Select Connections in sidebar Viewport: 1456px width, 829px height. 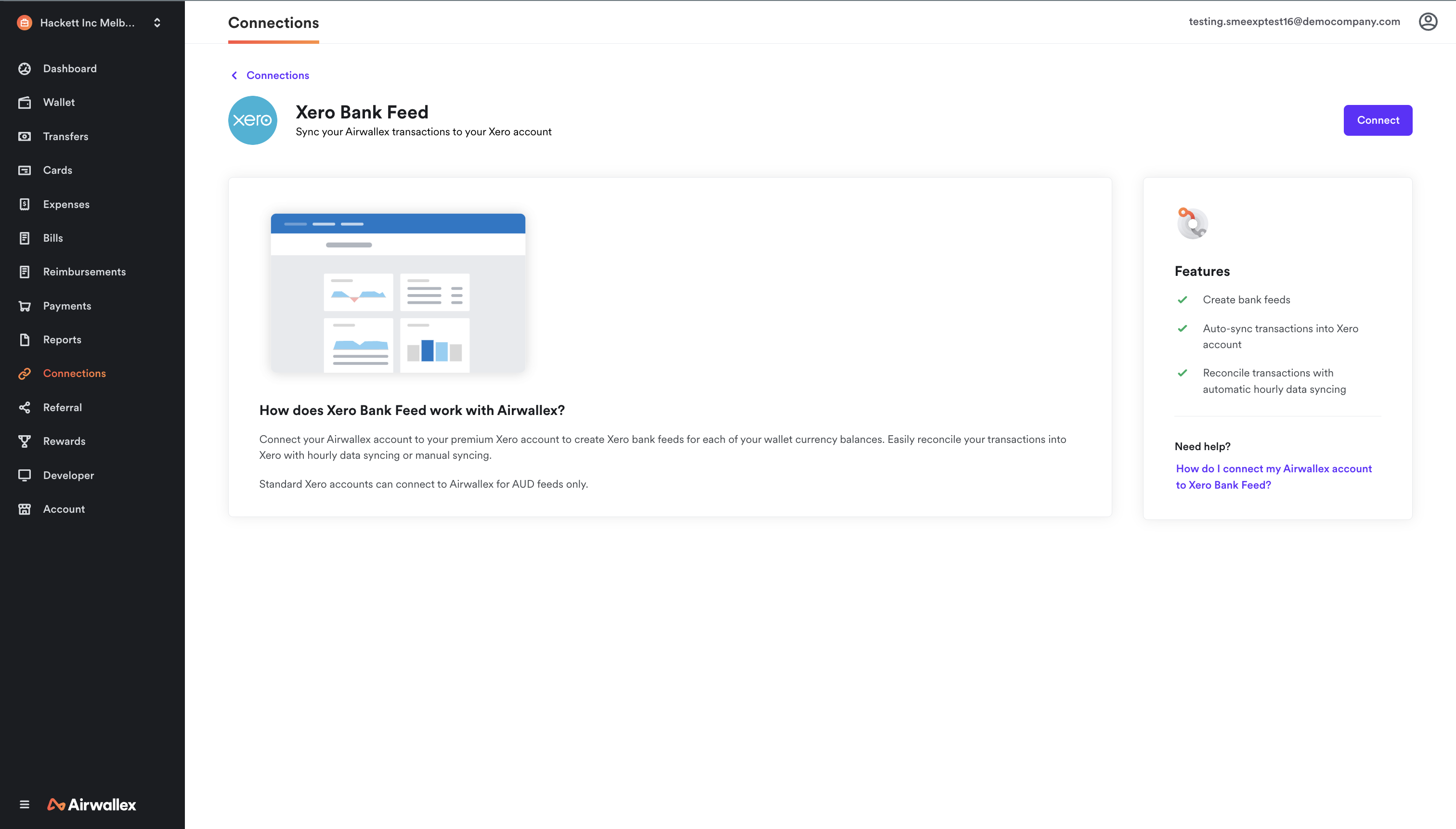pyautogui.click(x=75, y=374)
